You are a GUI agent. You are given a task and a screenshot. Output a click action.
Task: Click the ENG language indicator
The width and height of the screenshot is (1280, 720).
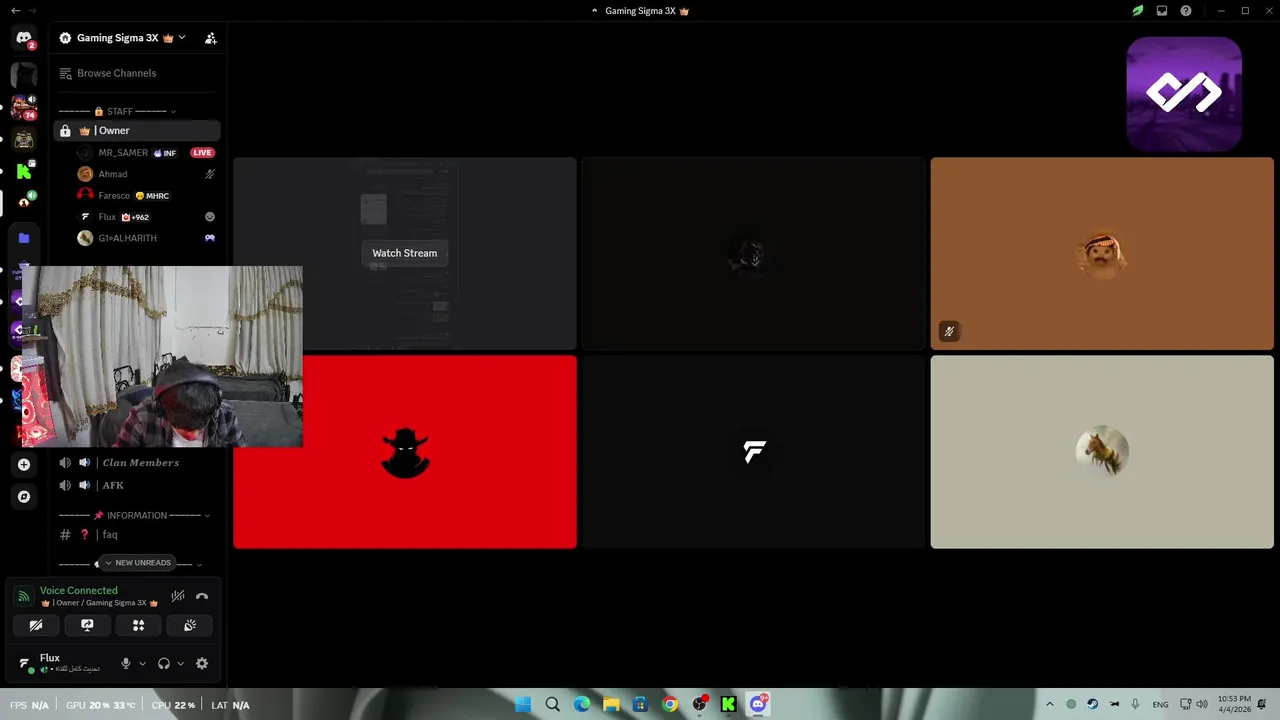tap(1160, 705)
